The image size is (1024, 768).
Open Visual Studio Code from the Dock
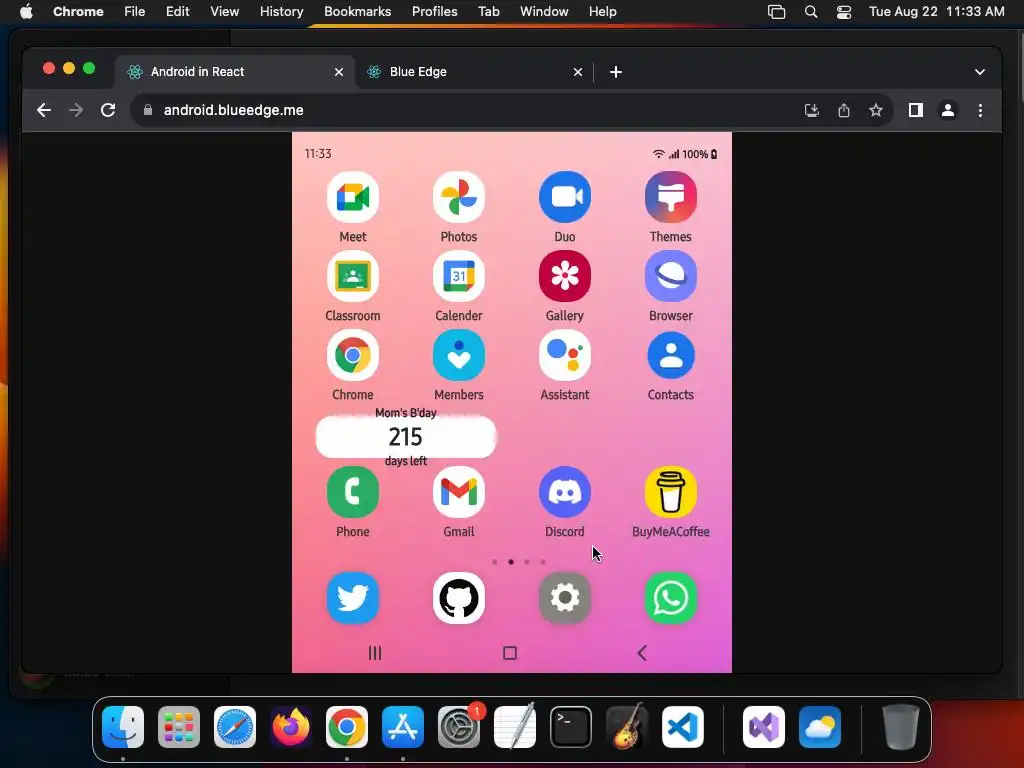point(682,727)
